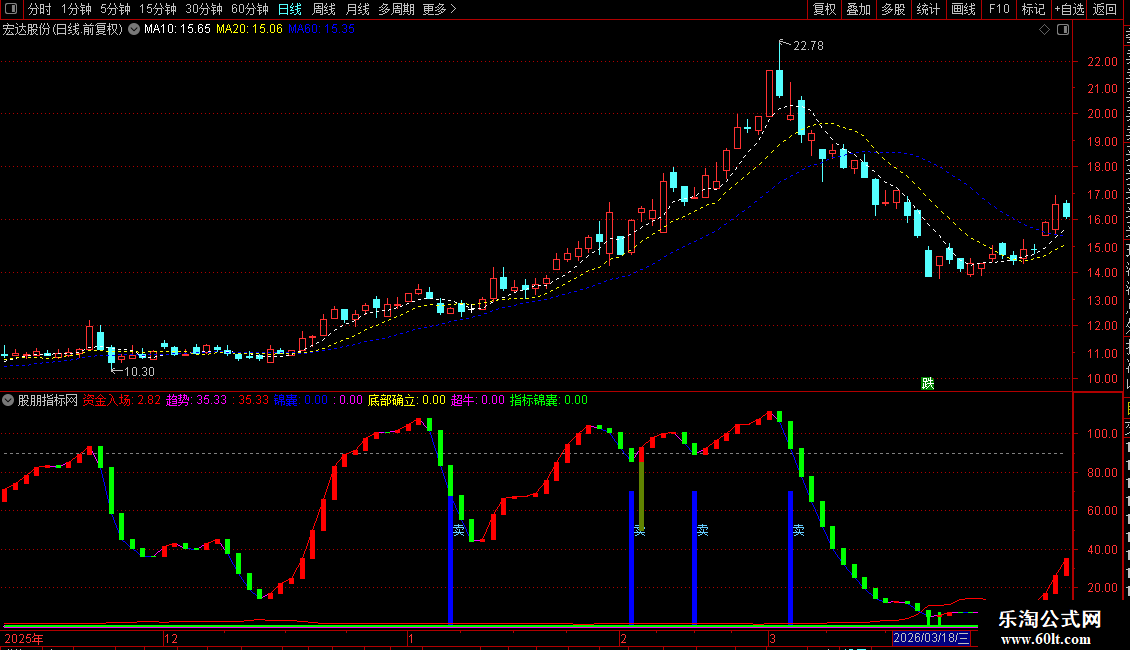1130x650 pixels.
Task: Click the 10.30 low price label
Action: (x=139, y=372)
